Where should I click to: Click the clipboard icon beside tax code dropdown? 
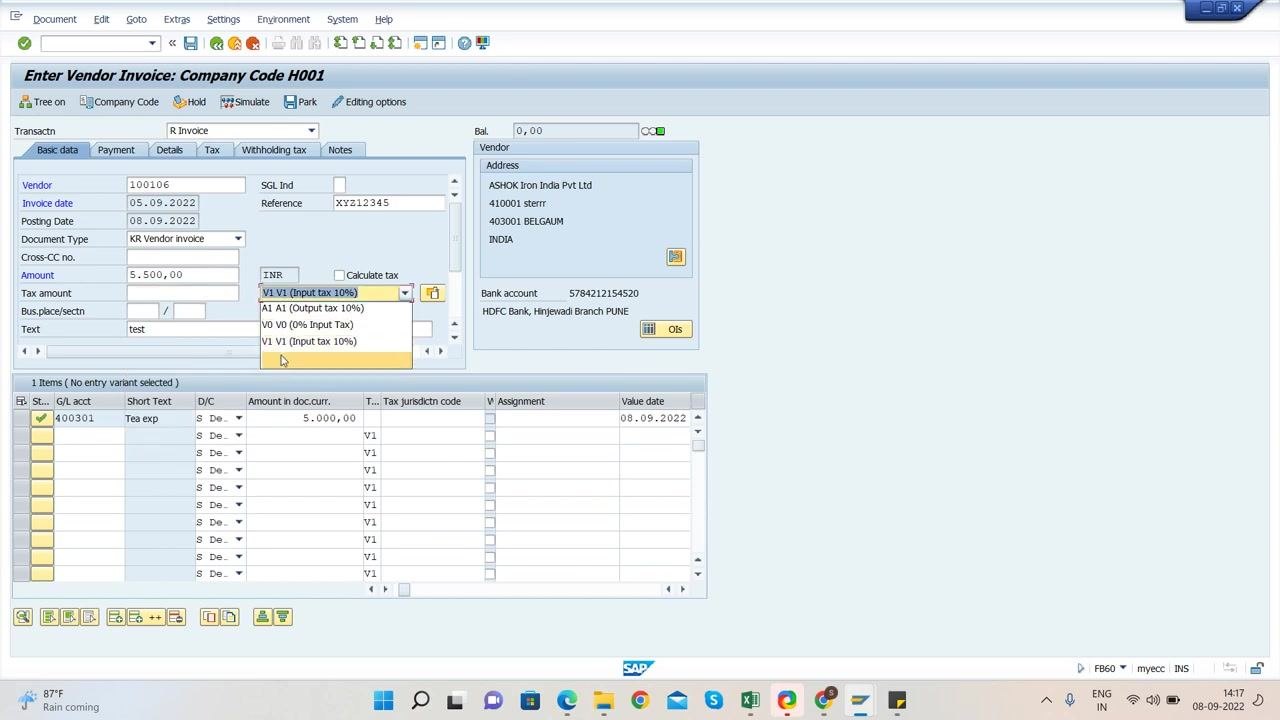[432, 293]
